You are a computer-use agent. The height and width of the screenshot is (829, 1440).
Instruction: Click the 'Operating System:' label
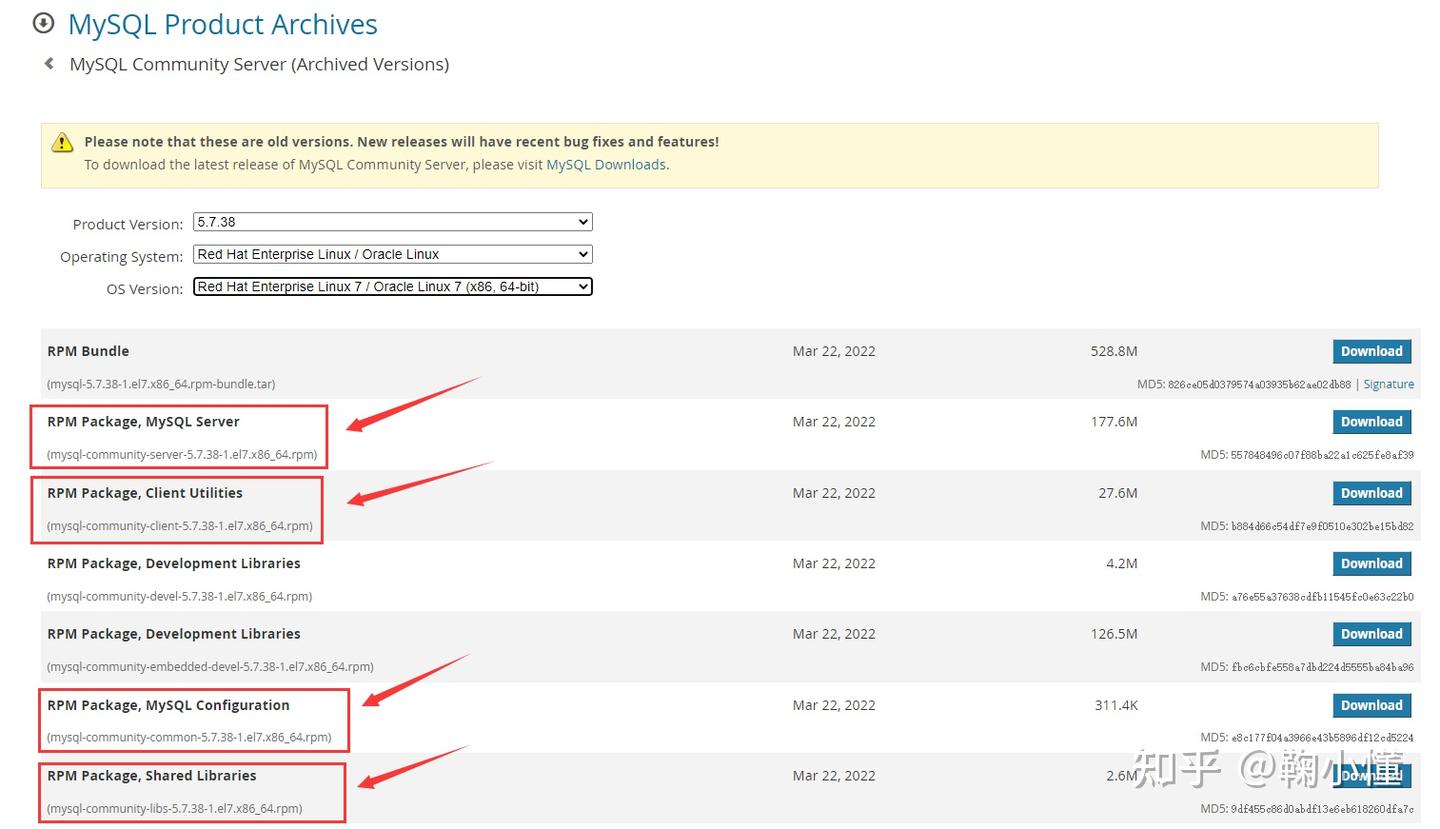(x=122, y=257)
